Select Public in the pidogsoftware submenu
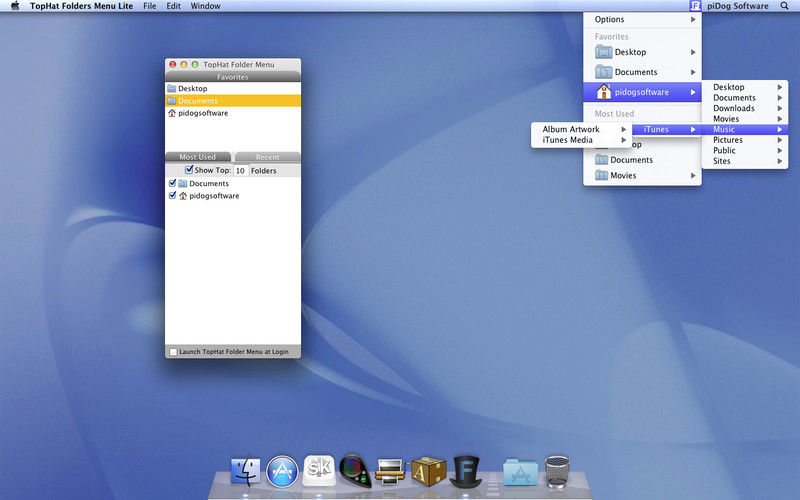Viewport: 800px width, 500px height. coord(745,151)
